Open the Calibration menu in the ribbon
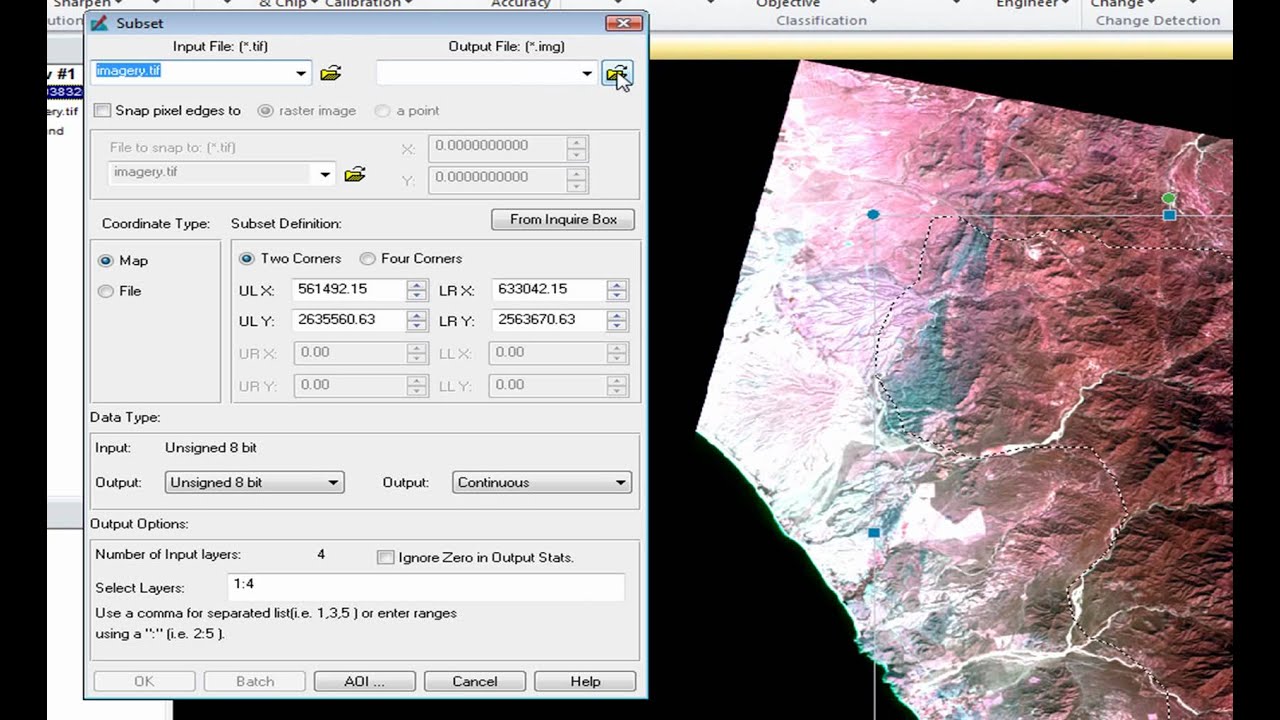1280x720 pixels. (x=368, y=4)
